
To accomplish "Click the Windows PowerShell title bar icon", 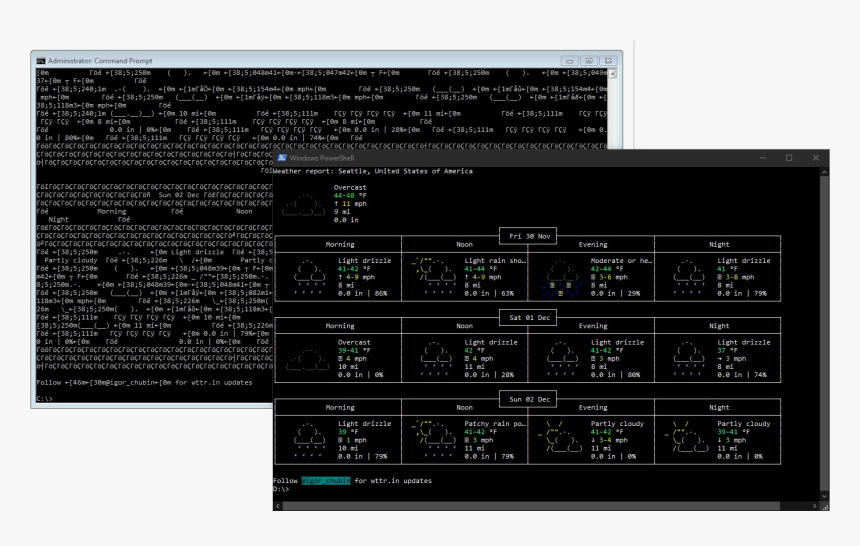I will click(282, 158).
